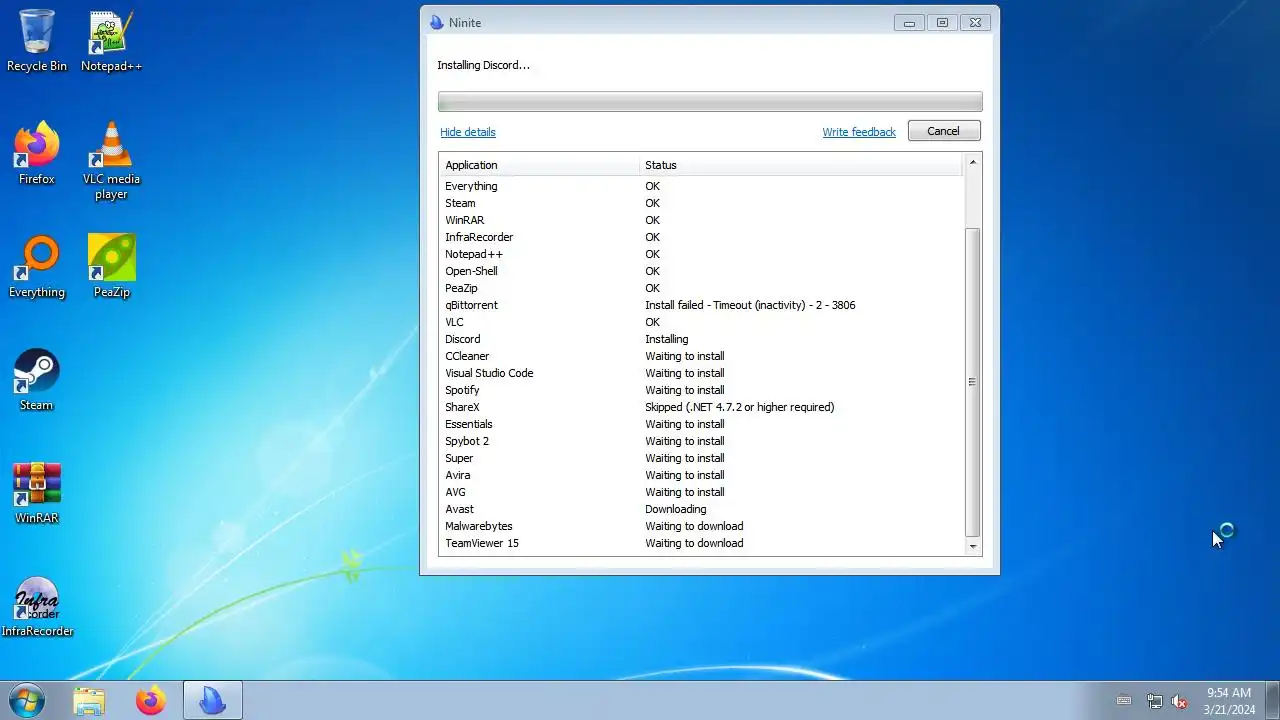The image size is (1280, 720).
Task: Open the network tray icon
Action: pos(1154,701)
